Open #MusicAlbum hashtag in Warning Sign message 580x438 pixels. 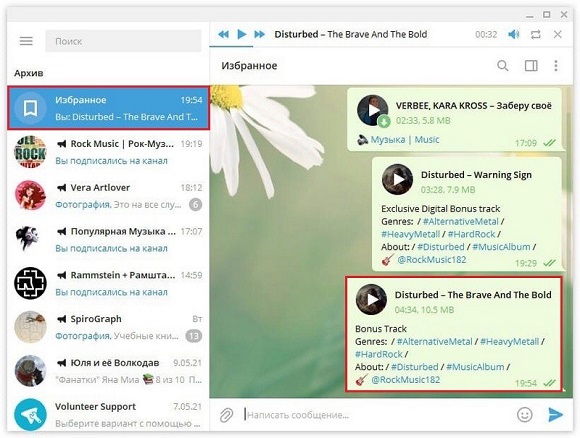[501, 247]
